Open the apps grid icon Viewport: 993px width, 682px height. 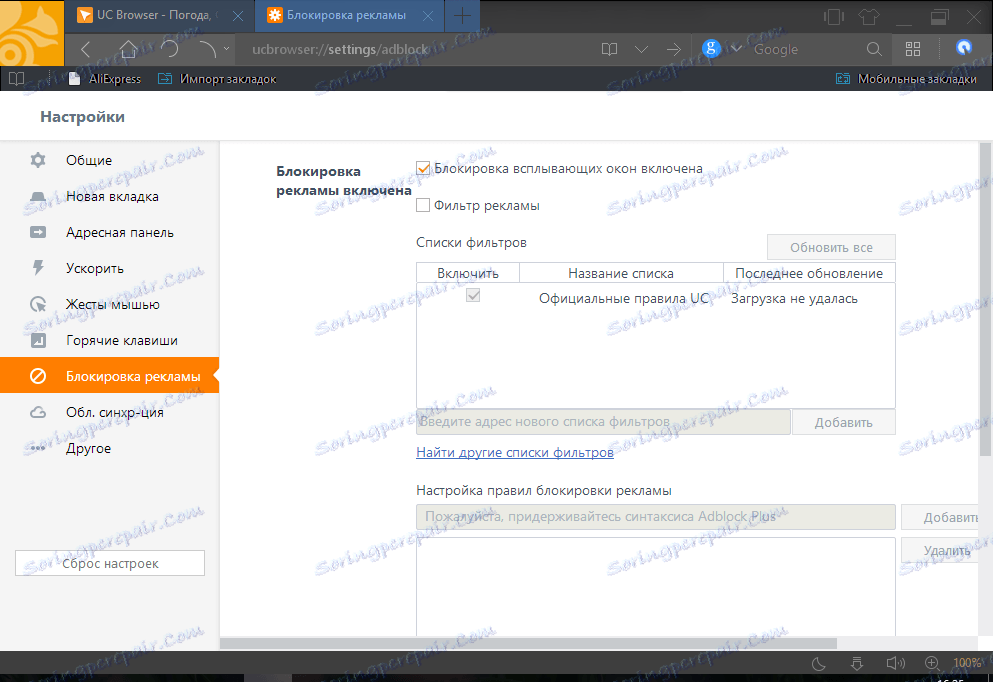[913, 49]
